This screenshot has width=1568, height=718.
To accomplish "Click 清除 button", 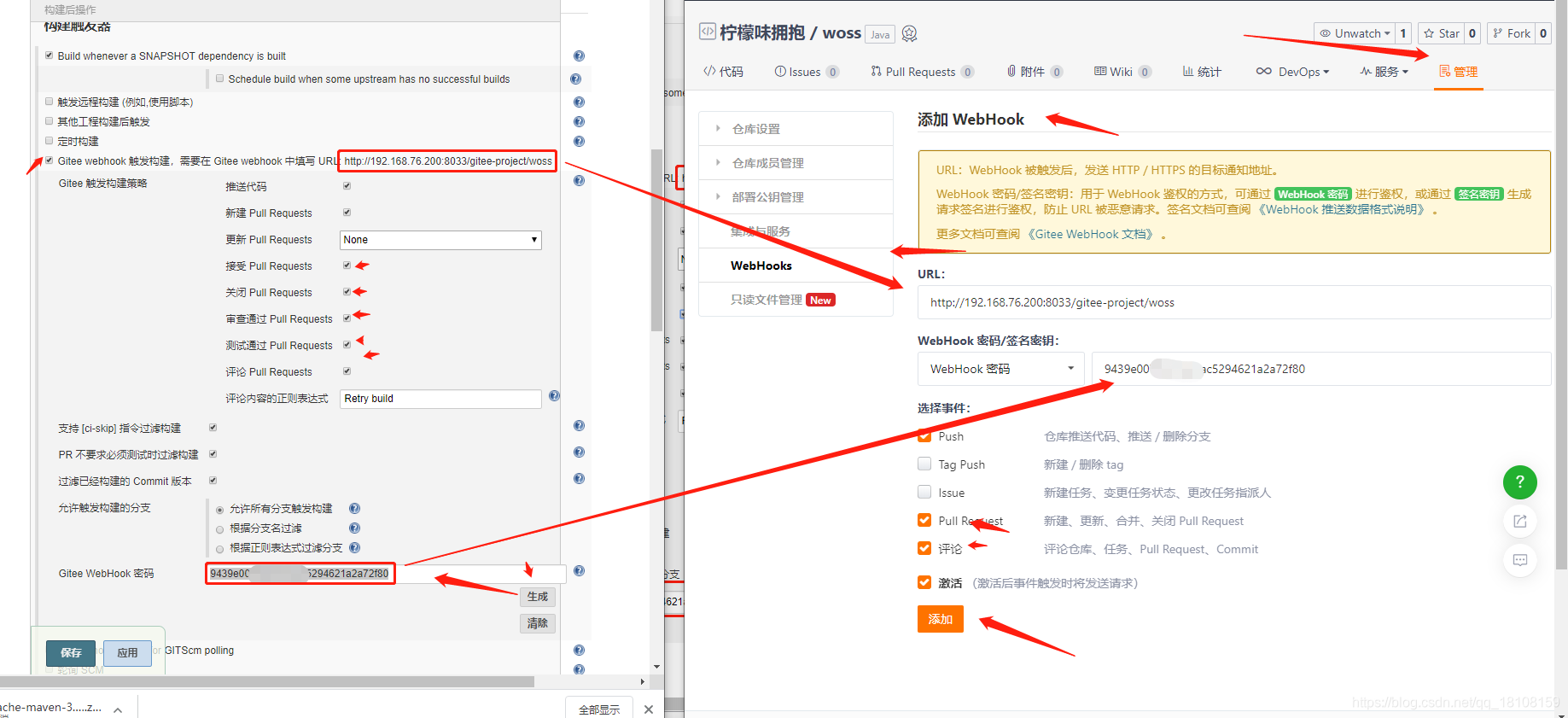I will [x=538, y=623].
